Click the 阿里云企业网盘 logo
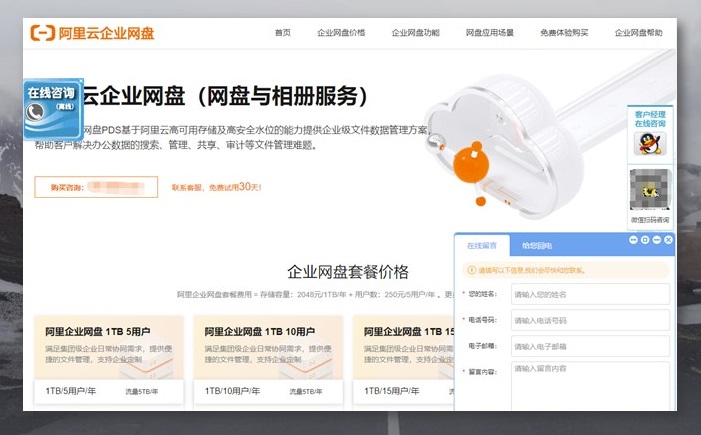The image size is (701, 435). coord(92,33)
